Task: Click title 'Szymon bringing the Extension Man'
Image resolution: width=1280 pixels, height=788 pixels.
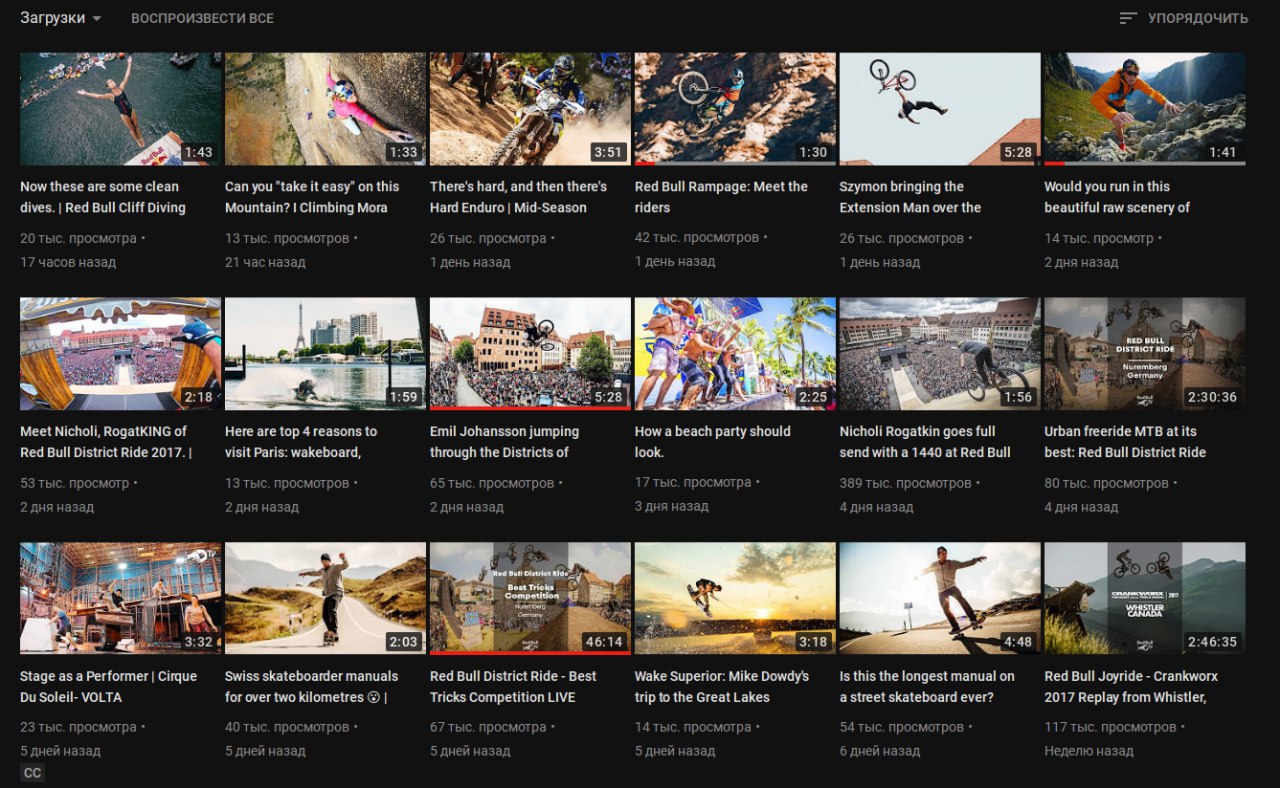Action: point(910,197)
